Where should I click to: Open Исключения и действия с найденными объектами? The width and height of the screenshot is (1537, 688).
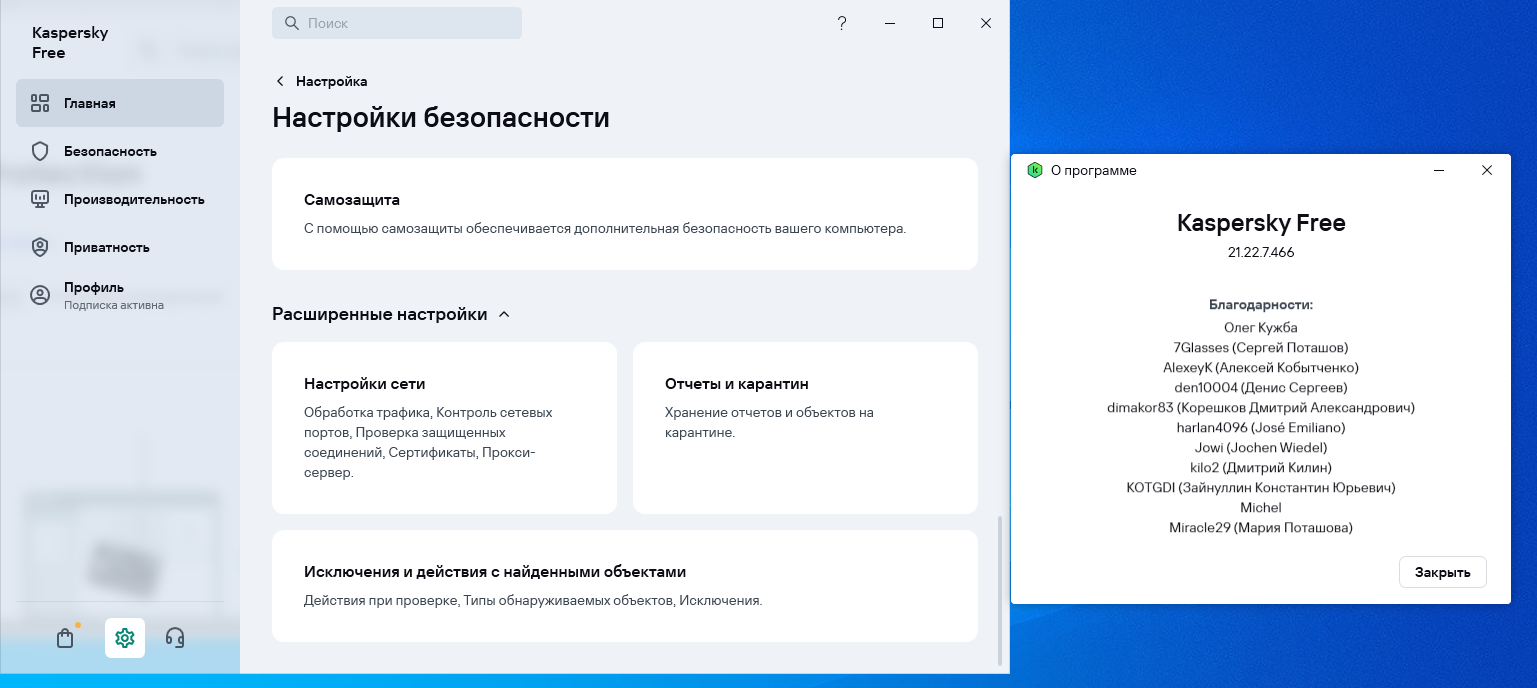click(625, 586)
